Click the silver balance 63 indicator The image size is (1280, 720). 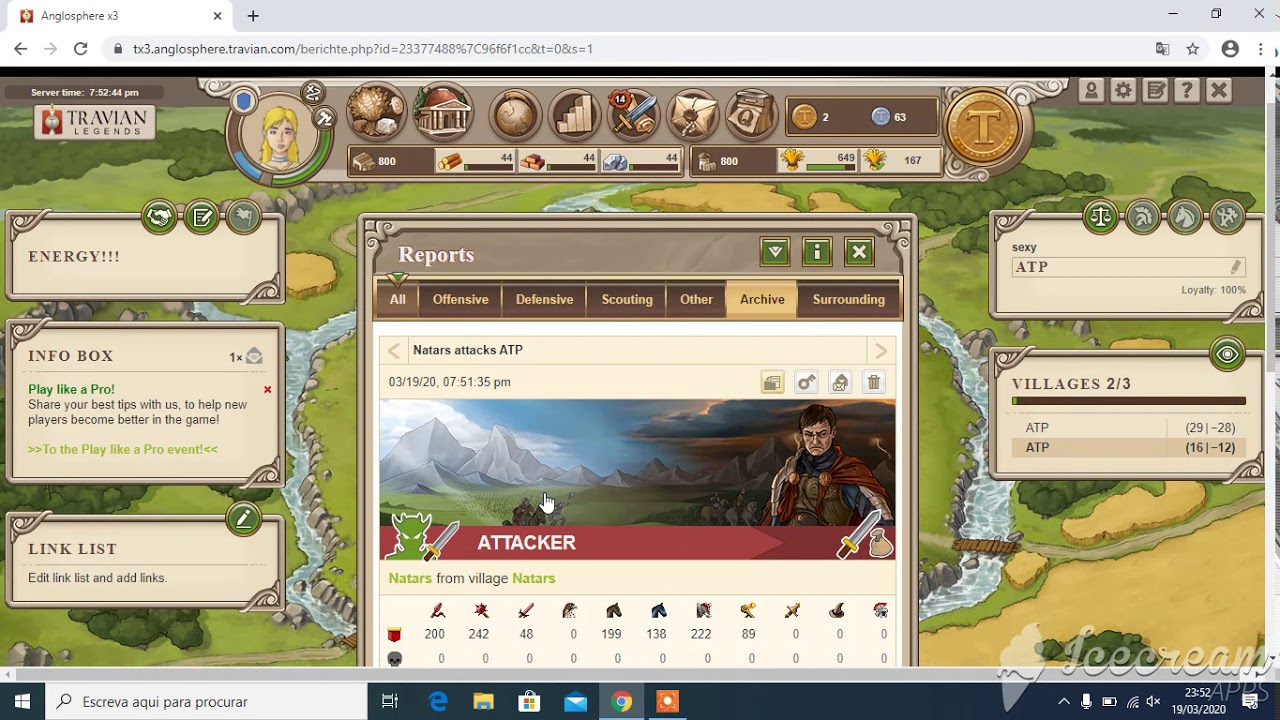point(889,117)
